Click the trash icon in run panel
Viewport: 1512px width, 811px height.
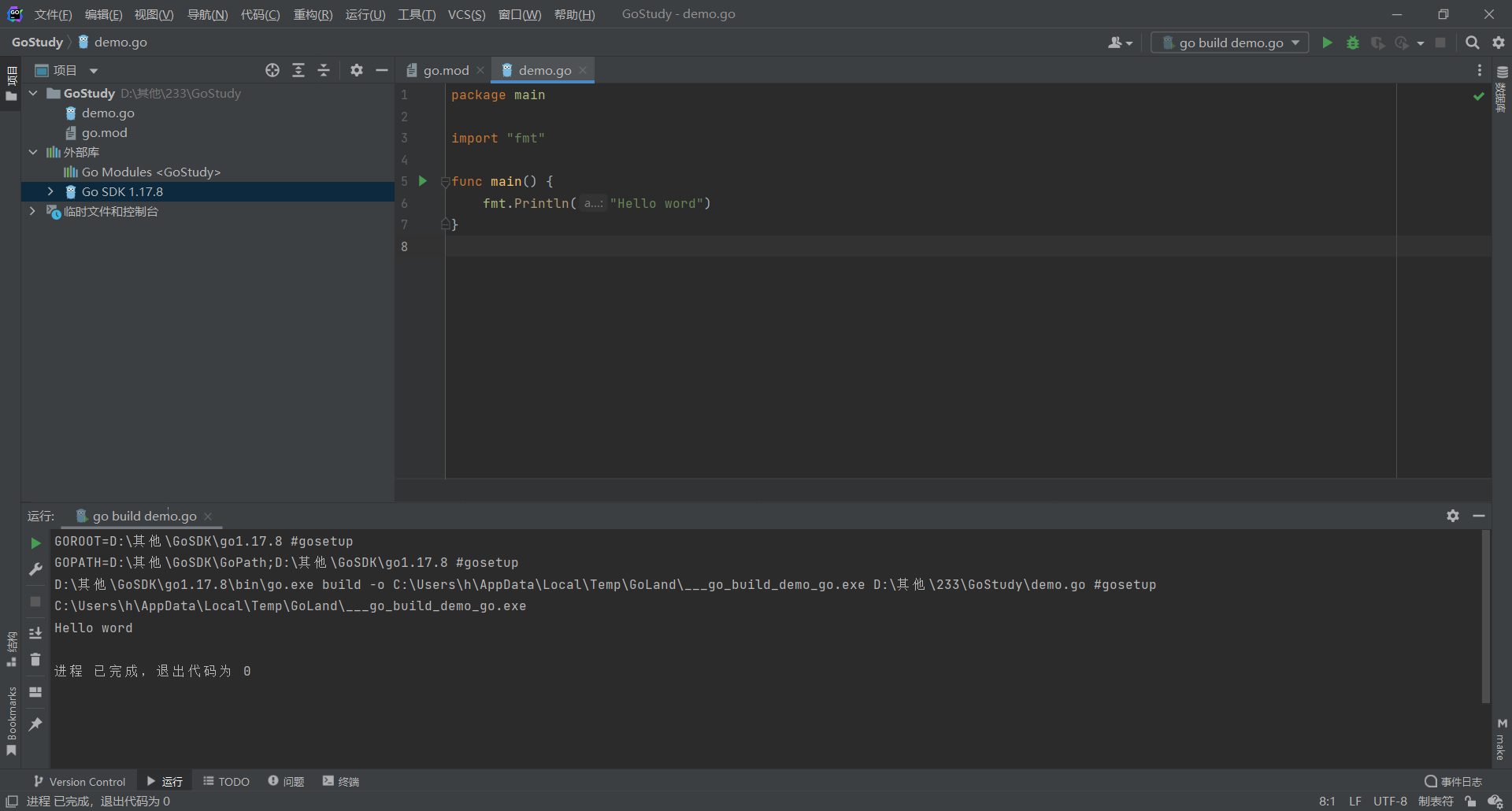35,660
